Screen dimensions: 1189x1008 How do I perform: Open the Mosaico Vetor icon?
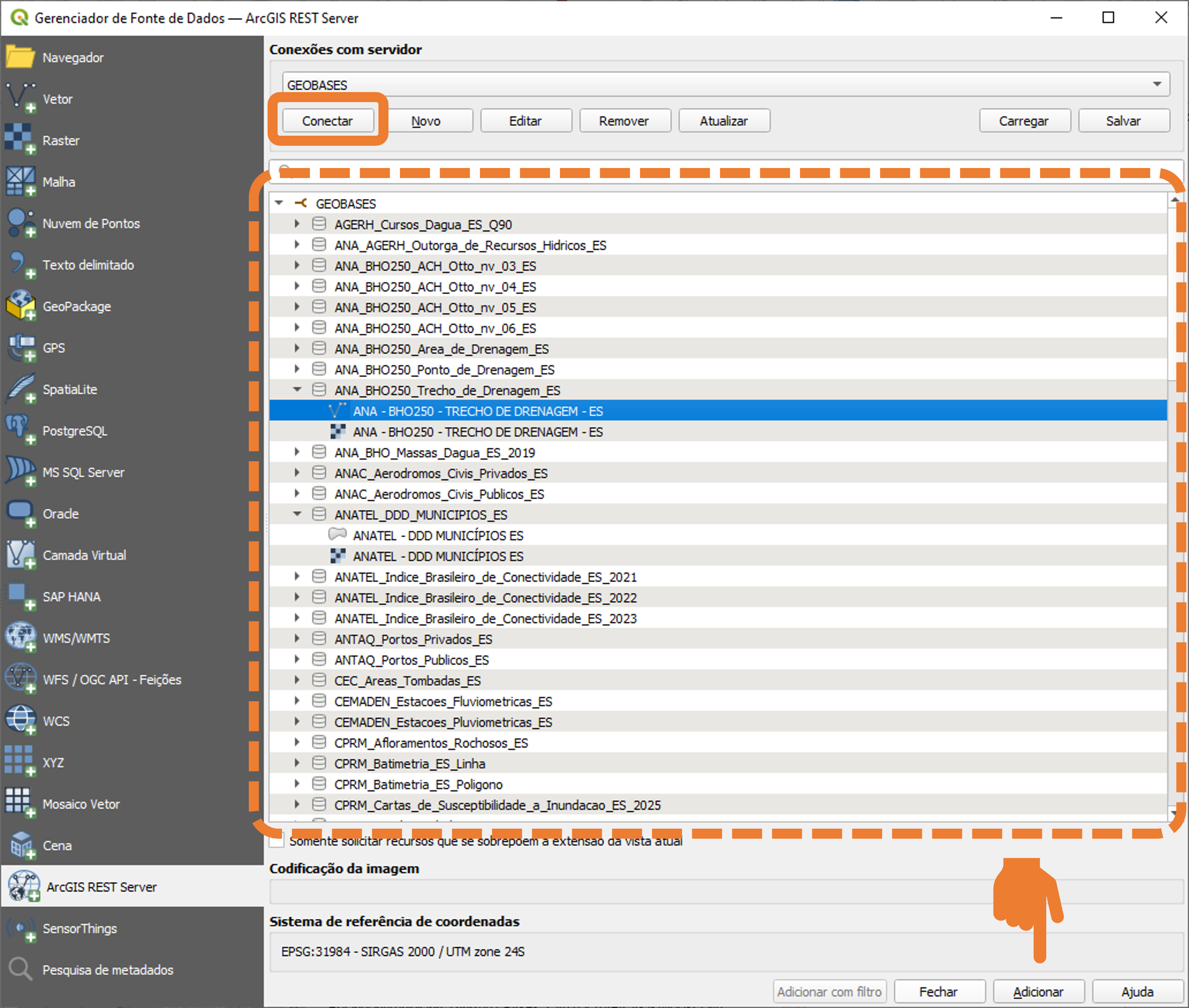[21, 804]
